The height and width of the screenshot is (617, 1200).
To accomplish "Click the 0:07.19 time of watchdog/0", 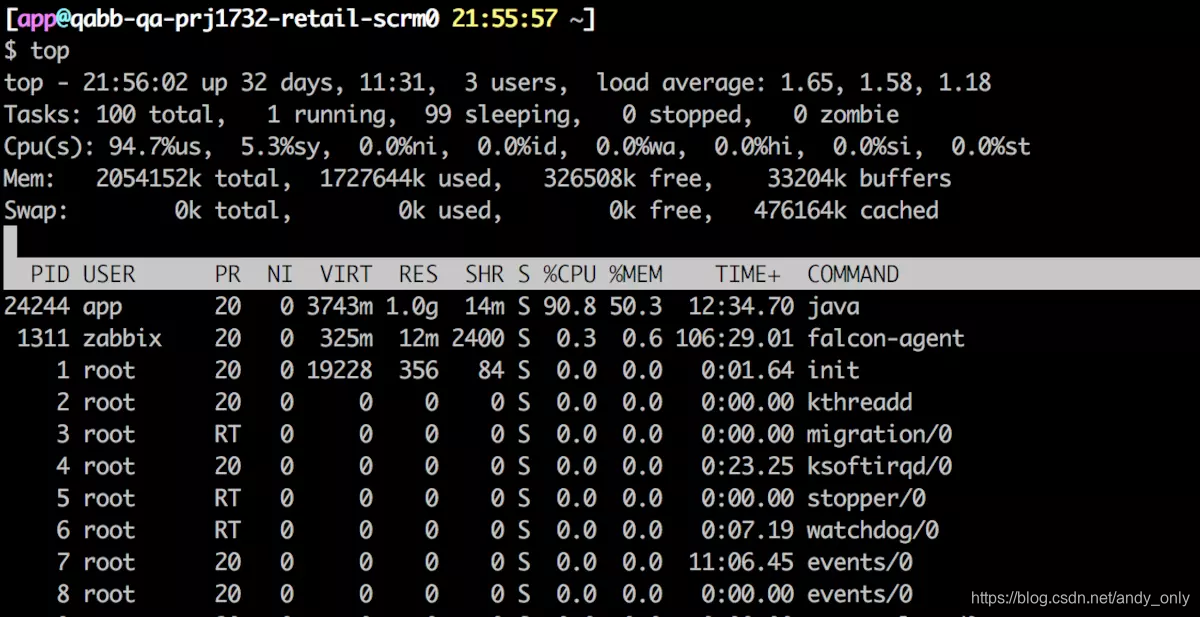I will point(748,530).
